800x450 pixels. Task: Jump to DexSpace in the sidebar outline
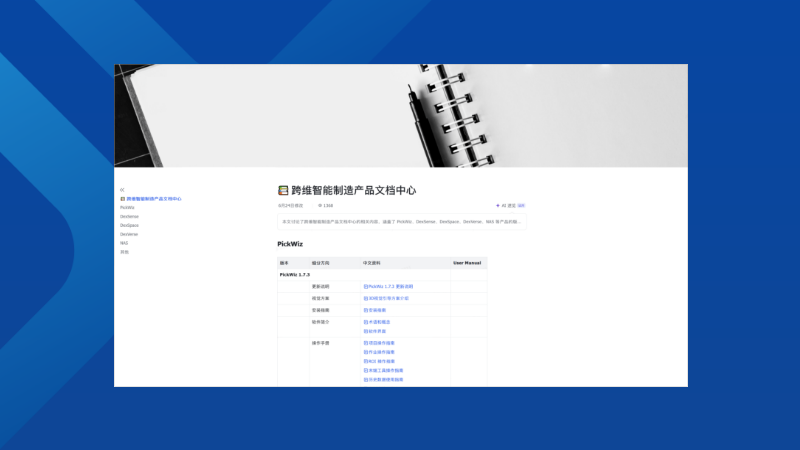tap(129, 226)
